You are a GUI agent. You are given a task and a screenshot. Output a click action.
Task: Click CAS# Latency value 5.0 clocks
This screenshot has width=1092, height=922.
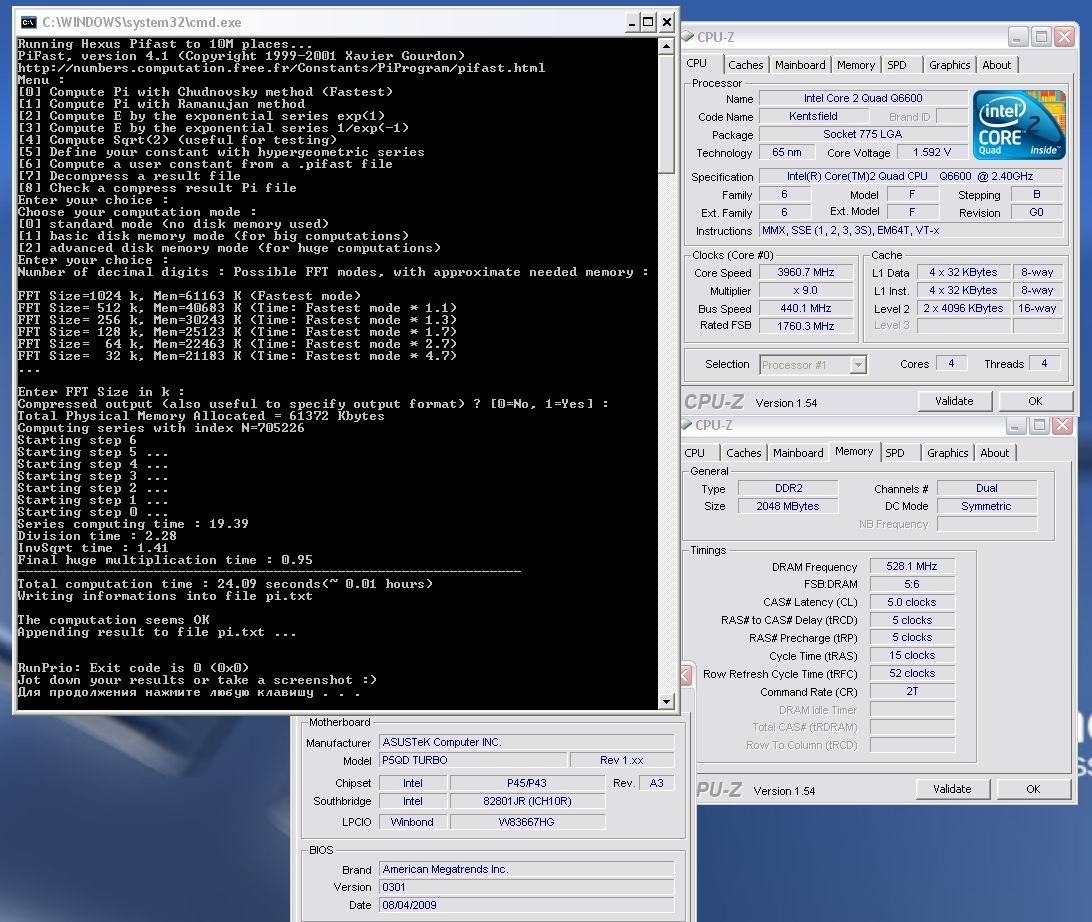[912, 602]
